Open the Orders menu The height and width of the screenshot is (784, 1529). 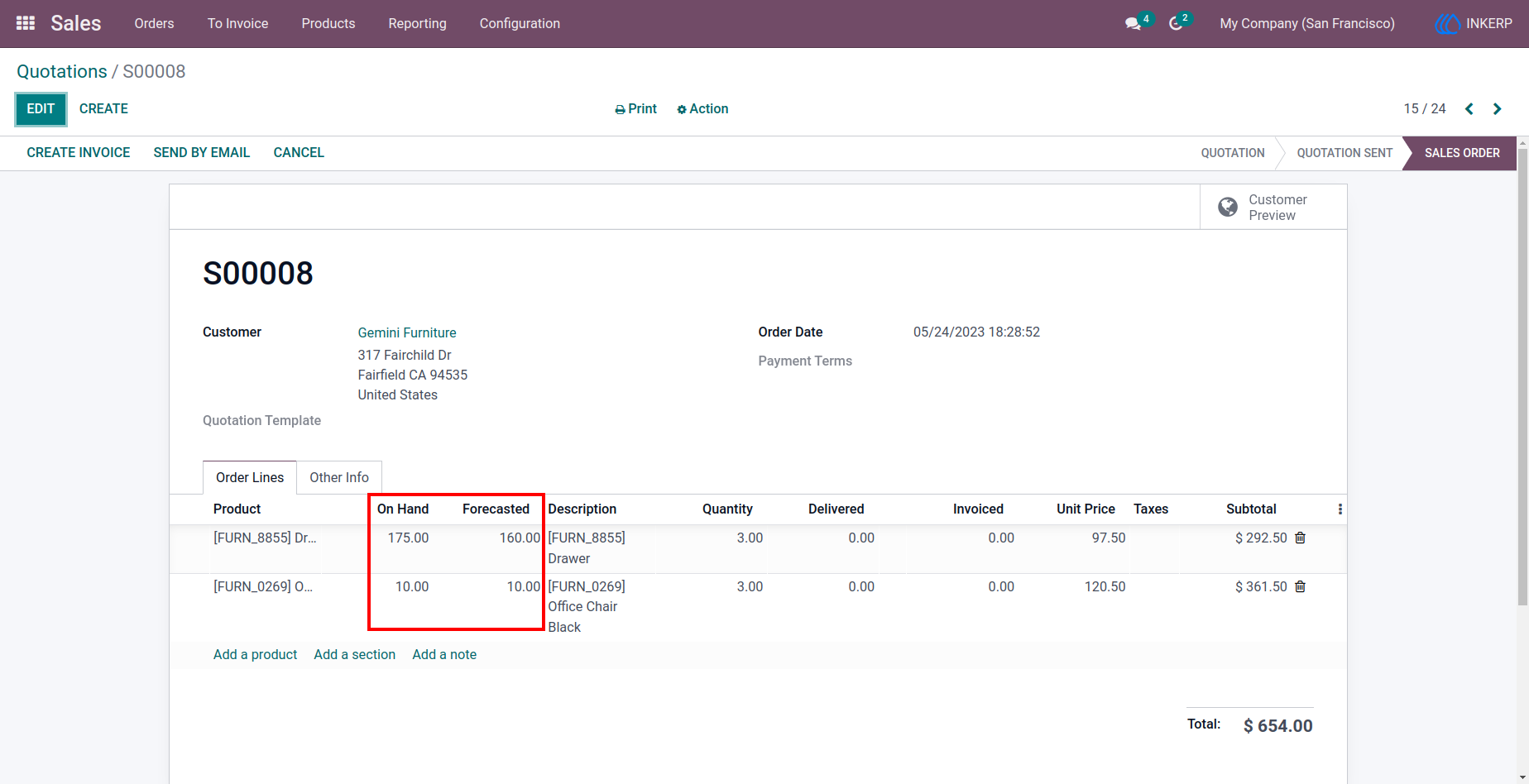[x=155, y=24]
